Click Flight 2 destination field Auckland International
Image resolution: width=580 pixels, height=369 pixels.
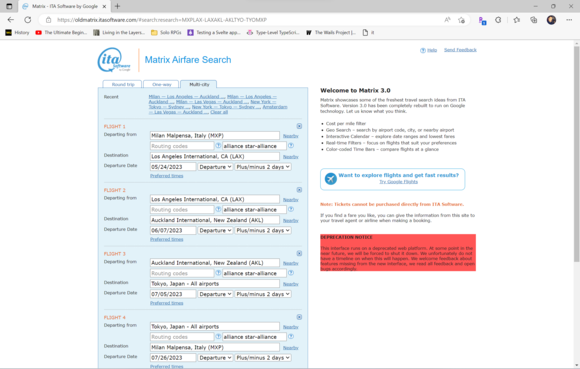pos(215,220)
